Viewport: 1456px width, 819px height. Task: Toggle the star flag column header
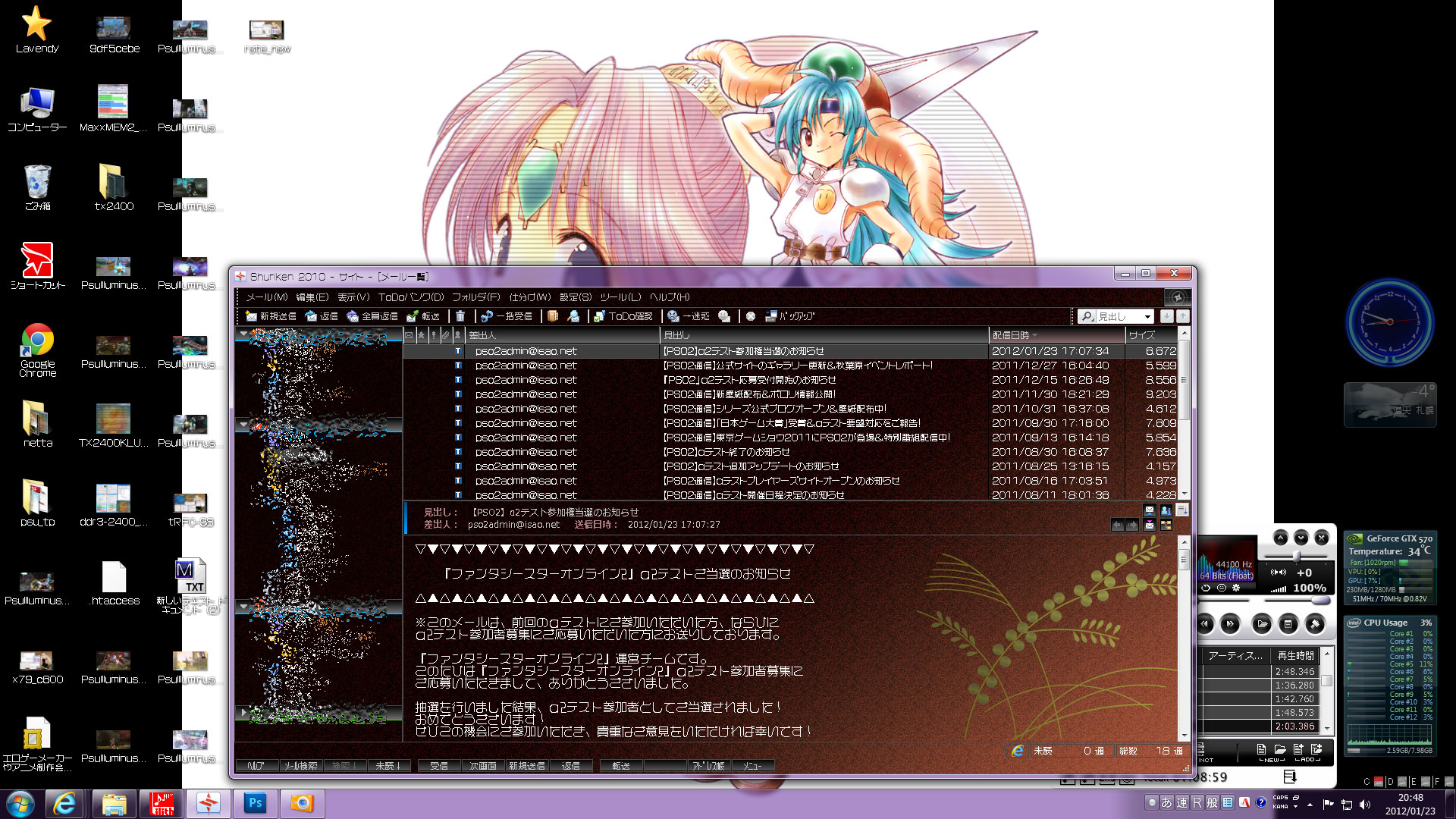coord(422,334)
